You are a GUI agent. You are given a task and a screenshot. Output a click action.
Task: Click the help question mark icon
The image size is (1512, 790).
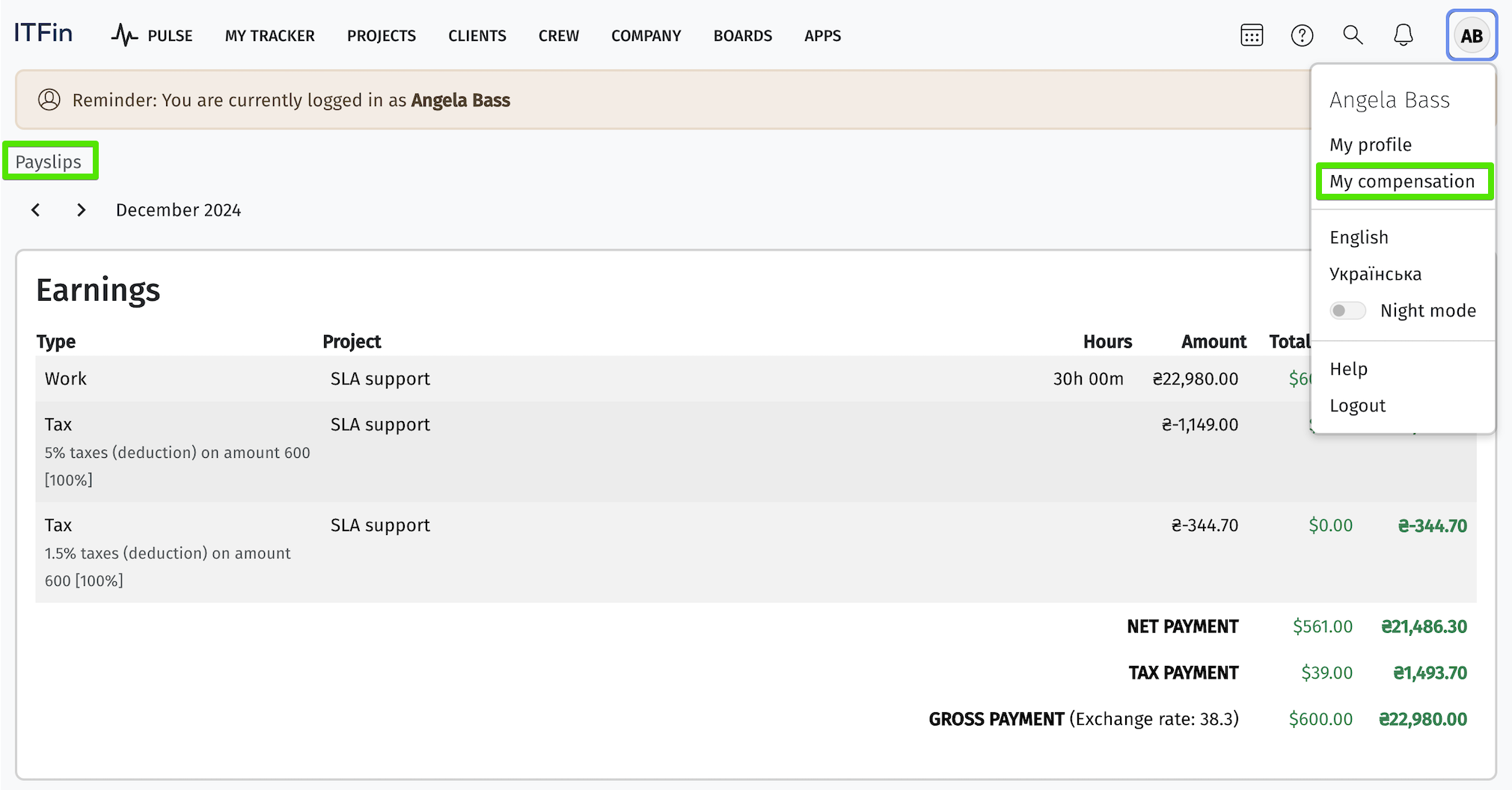[x=1302, y=35]
